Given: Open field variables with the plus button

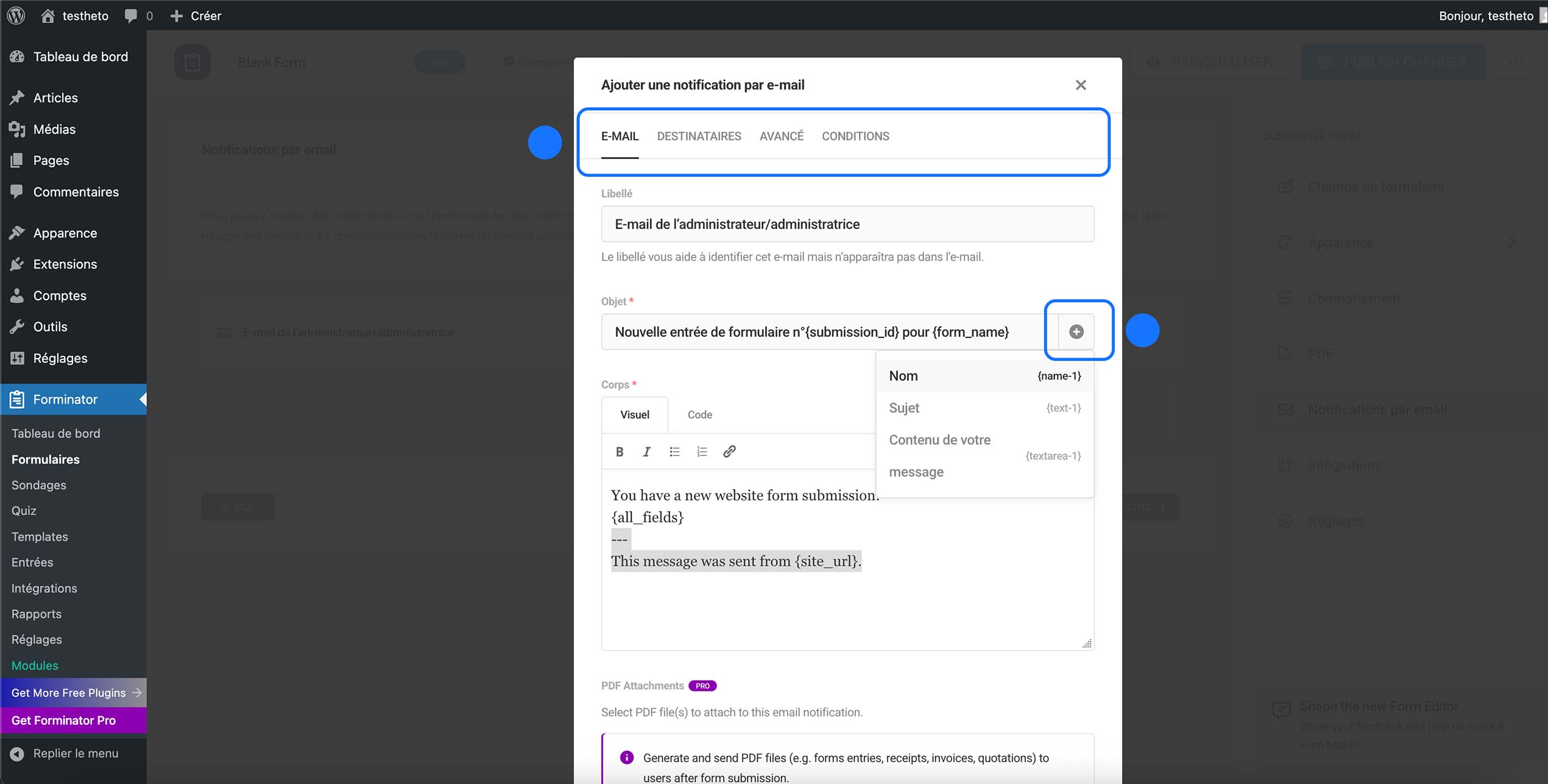Looking at the screenshot, I should tap(1076, 331).
